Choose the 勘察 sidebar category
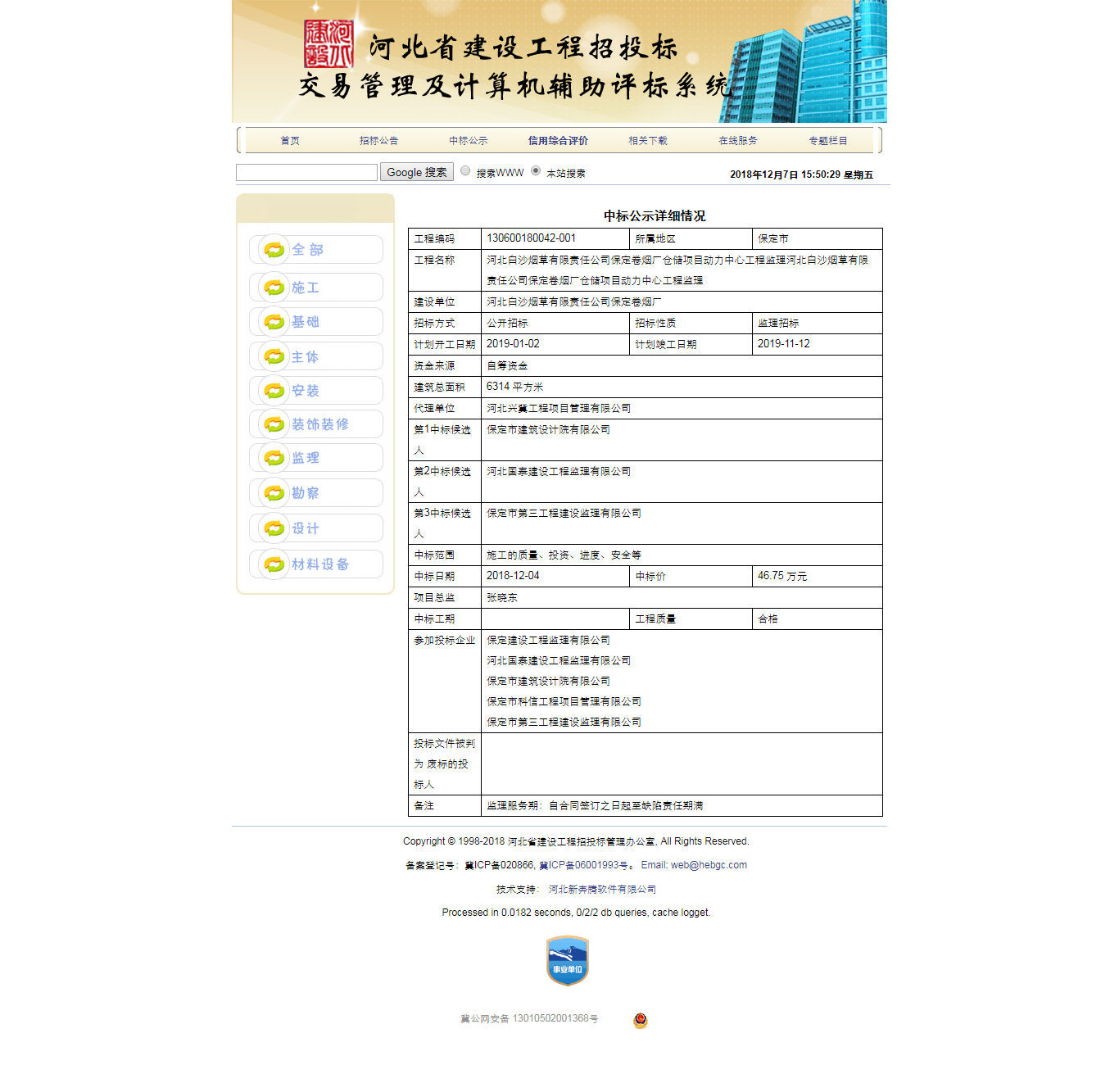Image resolution: width=1119 pixels, height=1092 pixels. 315,493
